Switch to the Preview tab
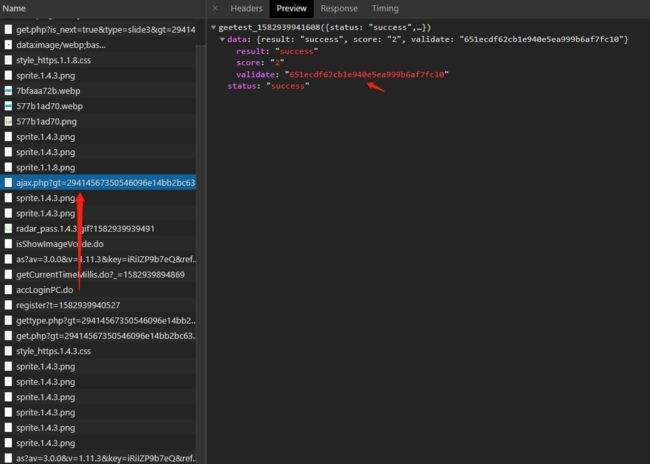Image resolution: width=650 pixels, height=464 pixels. point(291,9)
